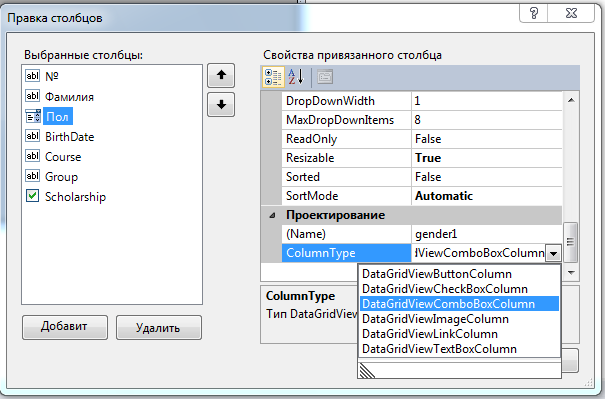Select the ColumnType property label

[x=346, y=253]
